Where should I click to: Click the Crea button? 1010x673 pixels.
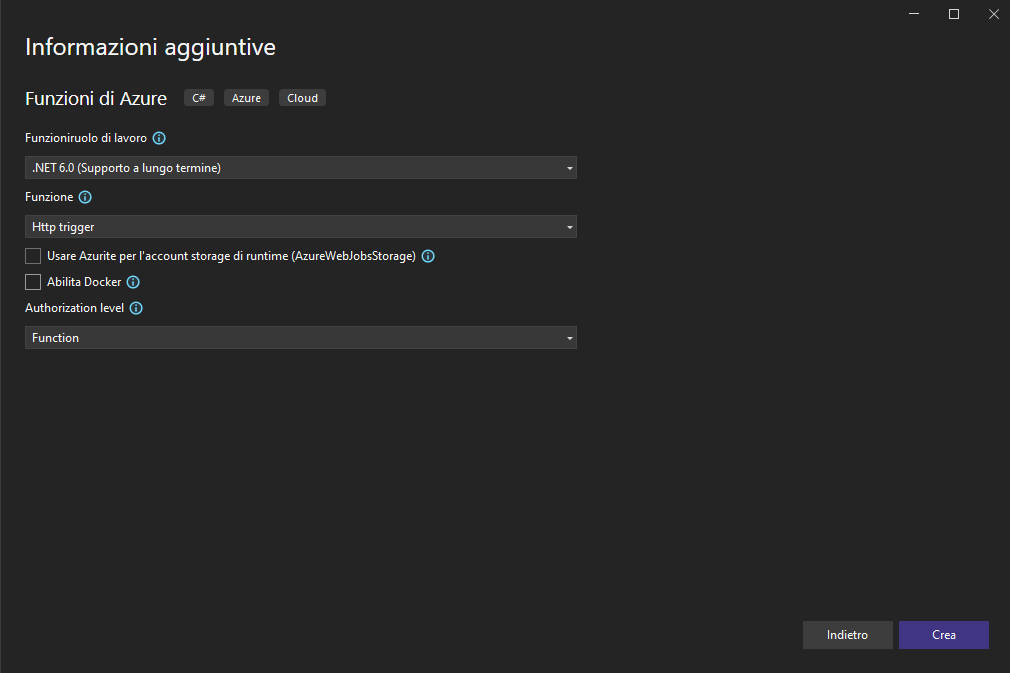click(943, 635)
